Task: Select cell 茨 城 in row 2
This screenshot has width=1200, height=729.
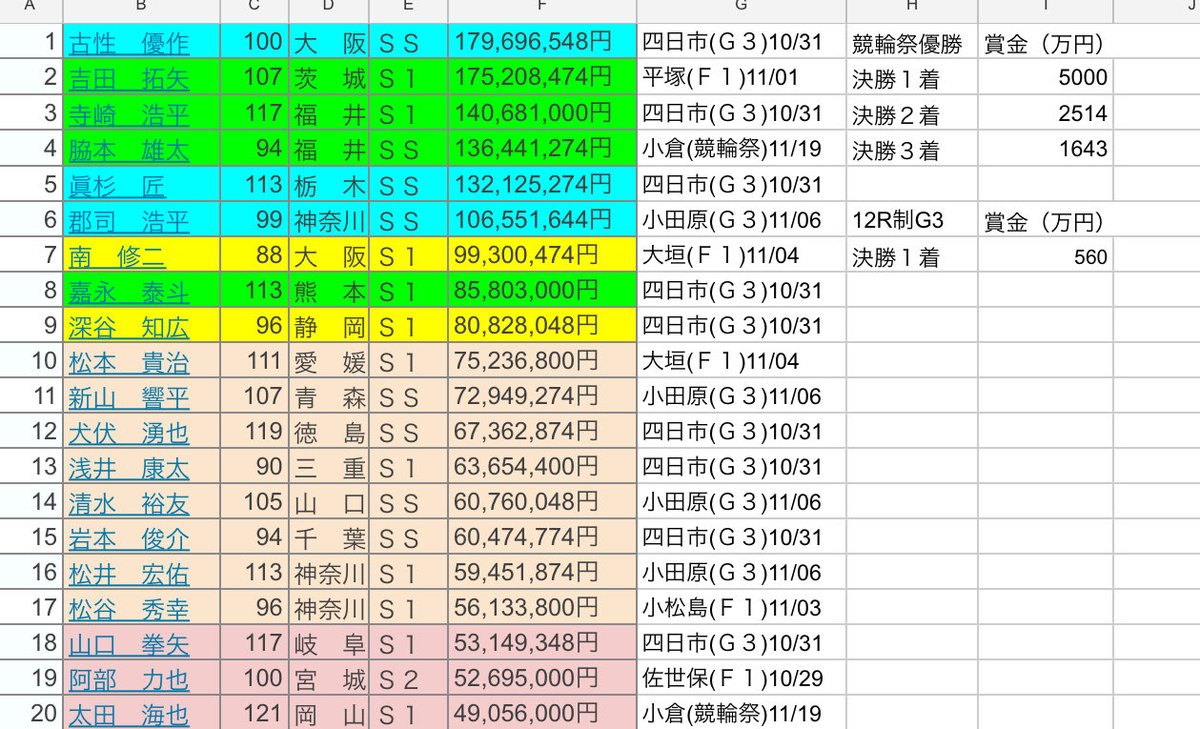Action: click(x=328, y=78)
